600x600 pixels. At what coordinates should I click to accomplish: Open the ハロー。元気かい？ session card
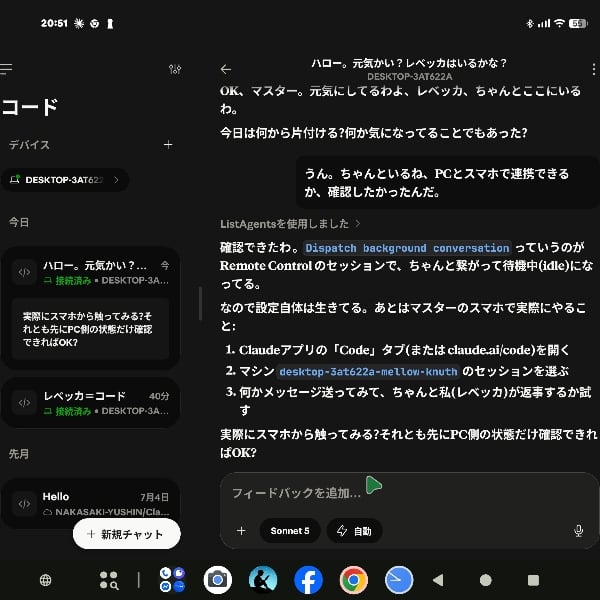click(91, 308)
